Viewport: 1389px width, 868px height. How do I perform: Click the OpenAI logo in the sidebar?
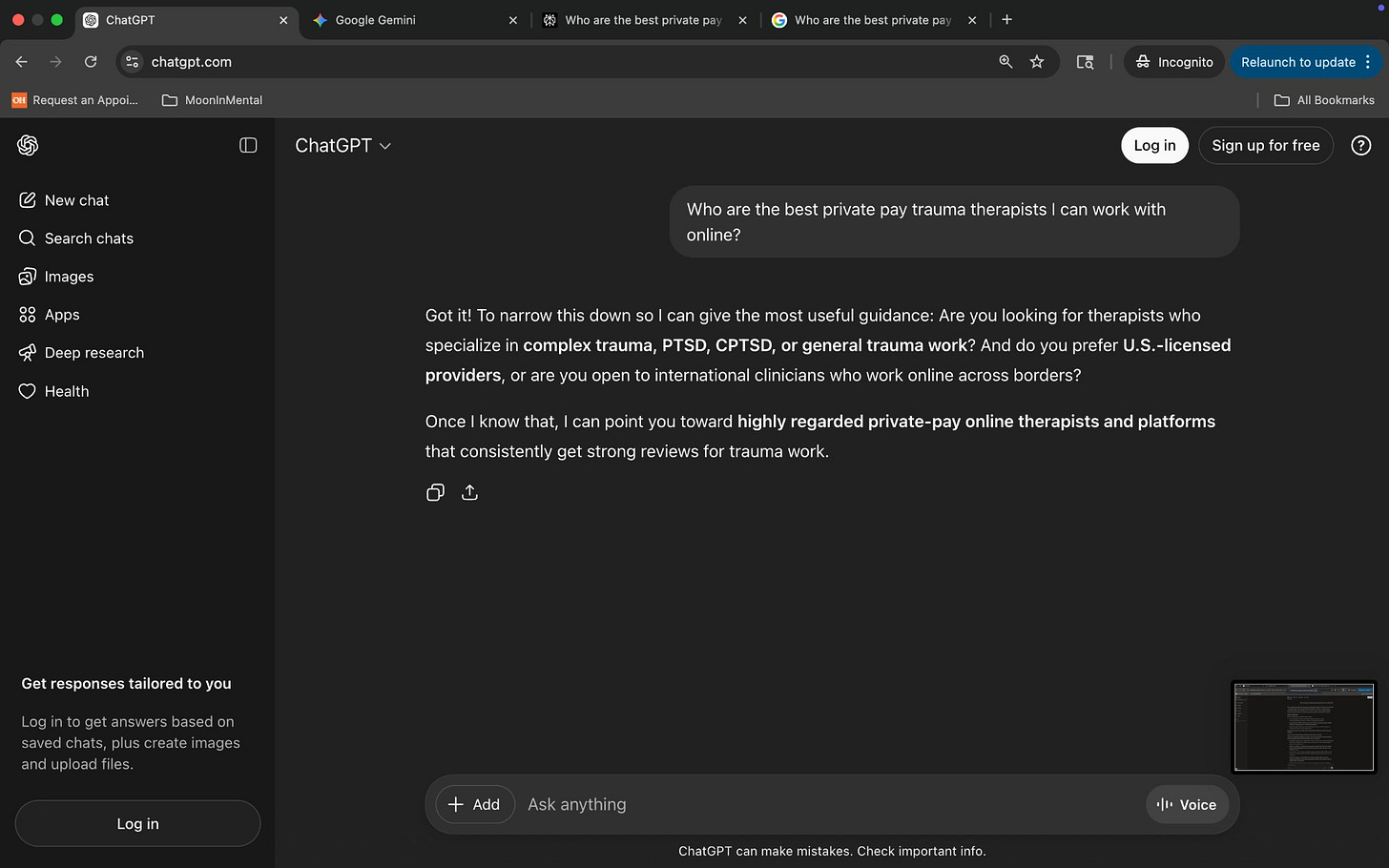[x=28, y=145]
